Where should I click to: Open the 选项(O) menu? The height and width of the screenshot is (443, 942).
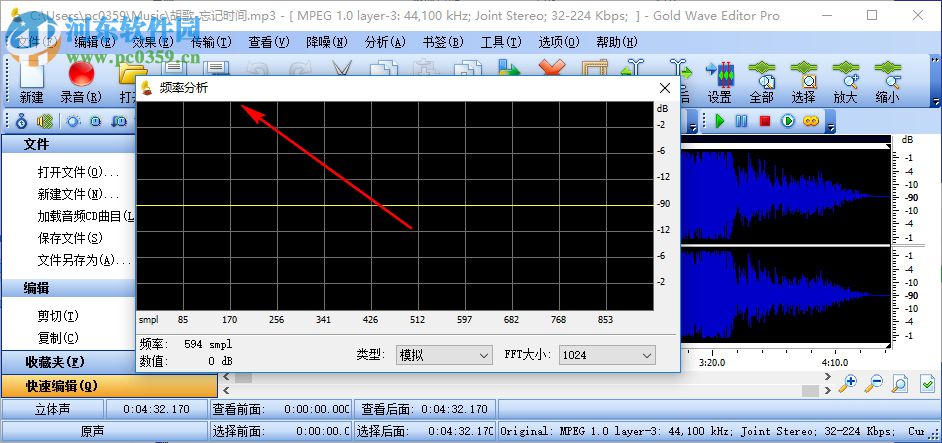tap(559, 42)
